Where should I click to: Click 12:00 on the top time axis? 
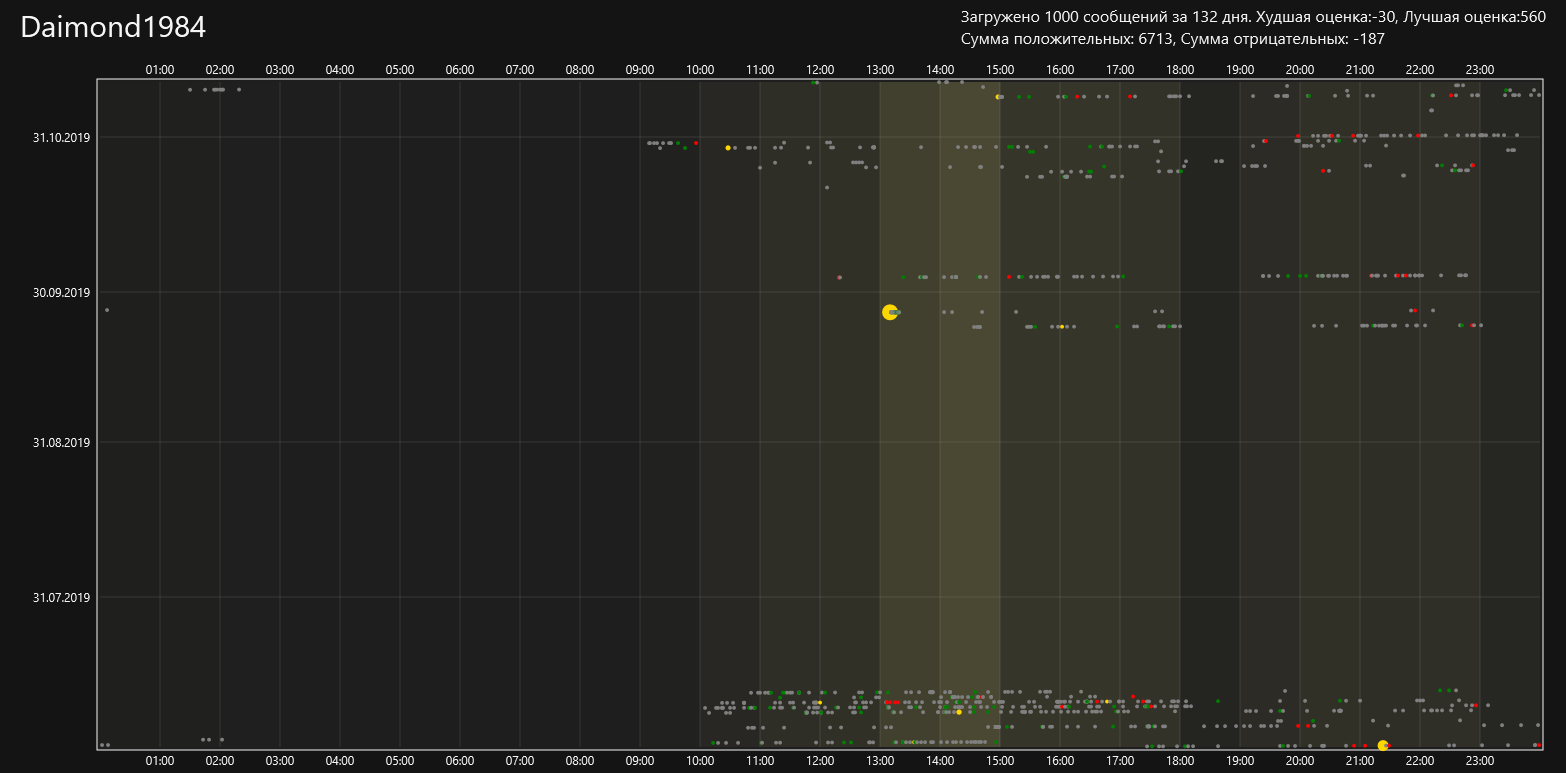pos(820,70)
